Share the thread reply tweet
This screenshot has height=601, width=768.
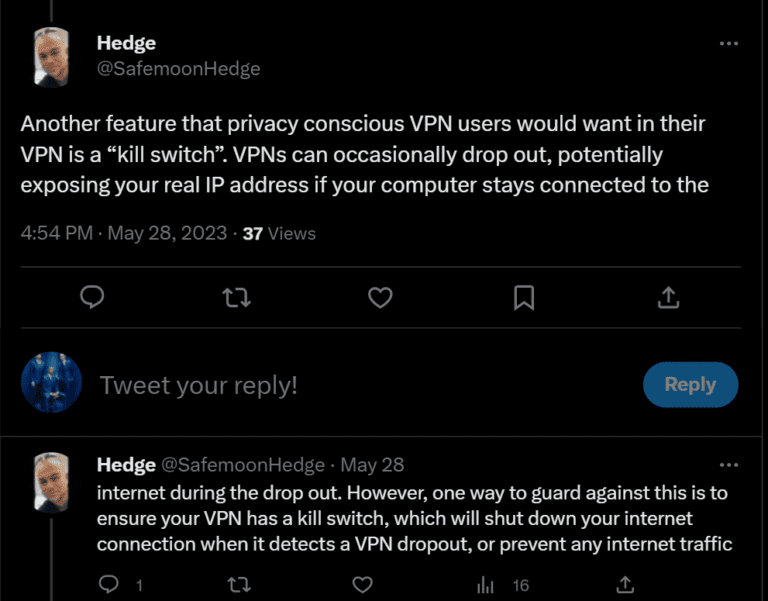[x=625, y=583]
